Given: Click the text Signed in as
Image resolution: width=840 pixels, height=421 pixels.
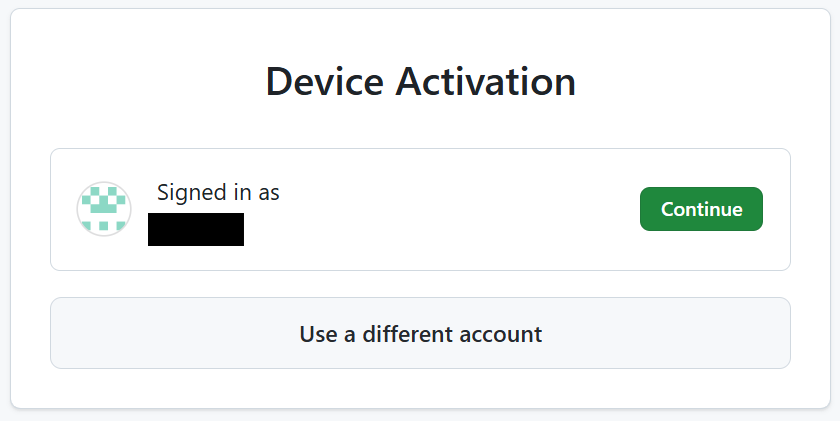Looking at the screenshot, I should [218, 193].
